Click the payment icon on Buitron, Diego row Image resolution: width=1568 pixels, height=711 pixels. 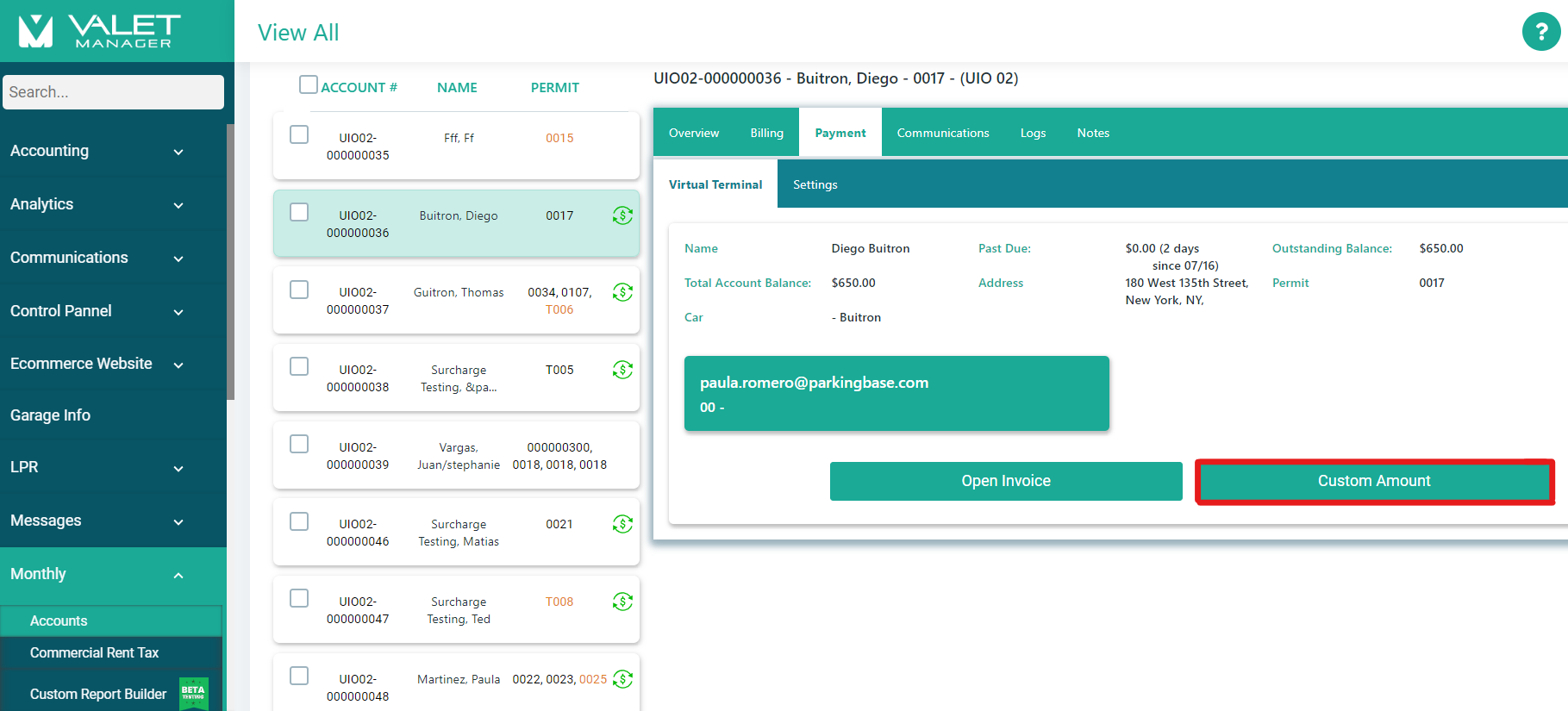[622, 215]
